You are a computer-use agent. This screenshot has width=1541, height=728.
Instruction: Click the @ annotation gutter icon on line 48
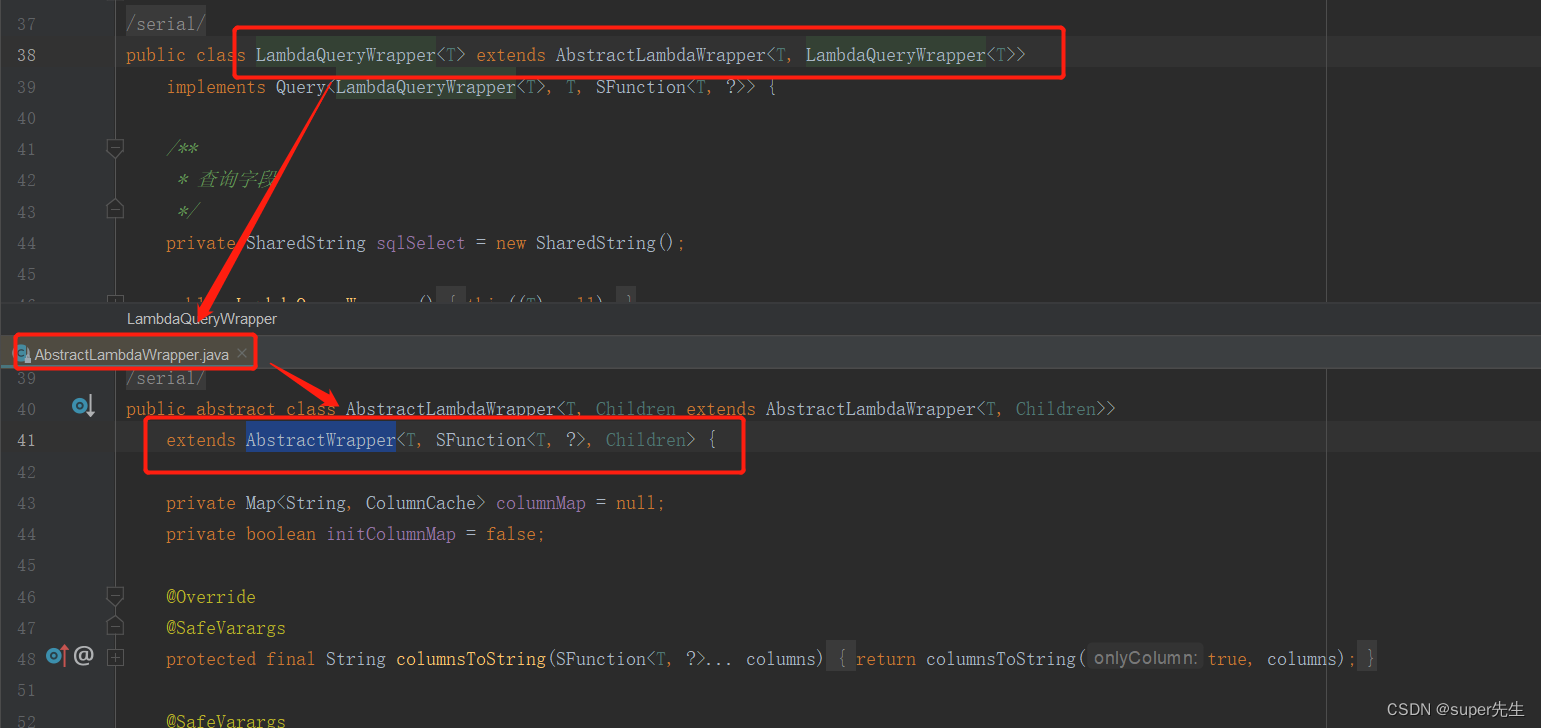click(x=84, y=656)
